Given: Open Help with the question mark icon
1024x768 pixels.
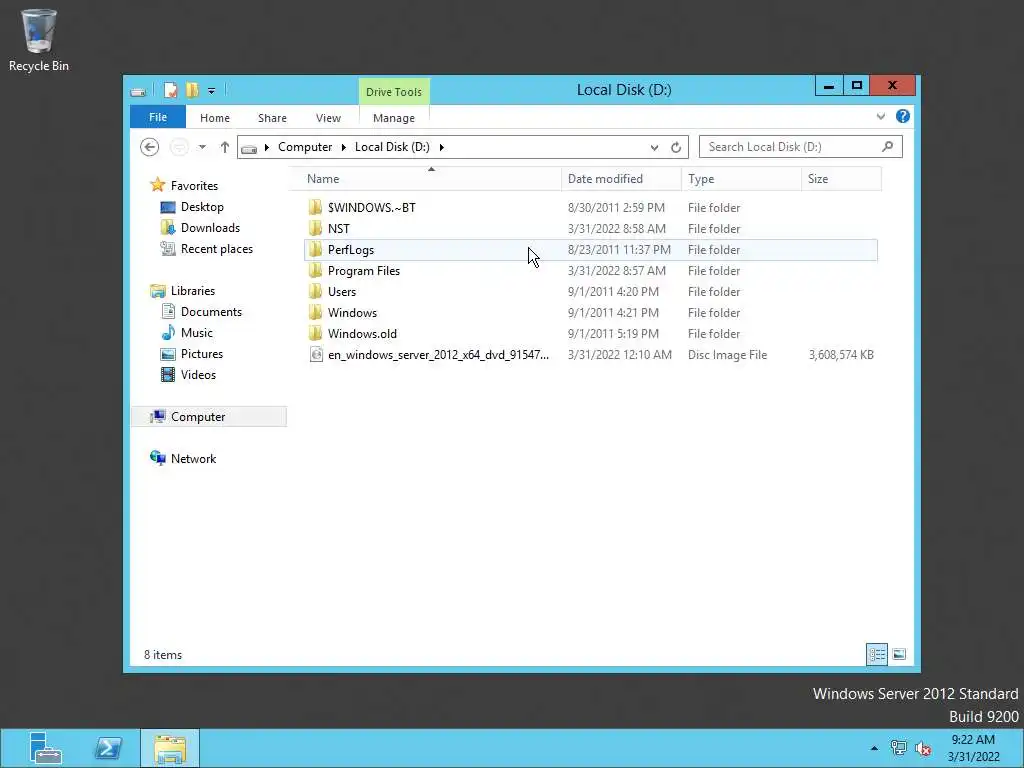Looking at the screenshot, I should [x=903, y=116].
